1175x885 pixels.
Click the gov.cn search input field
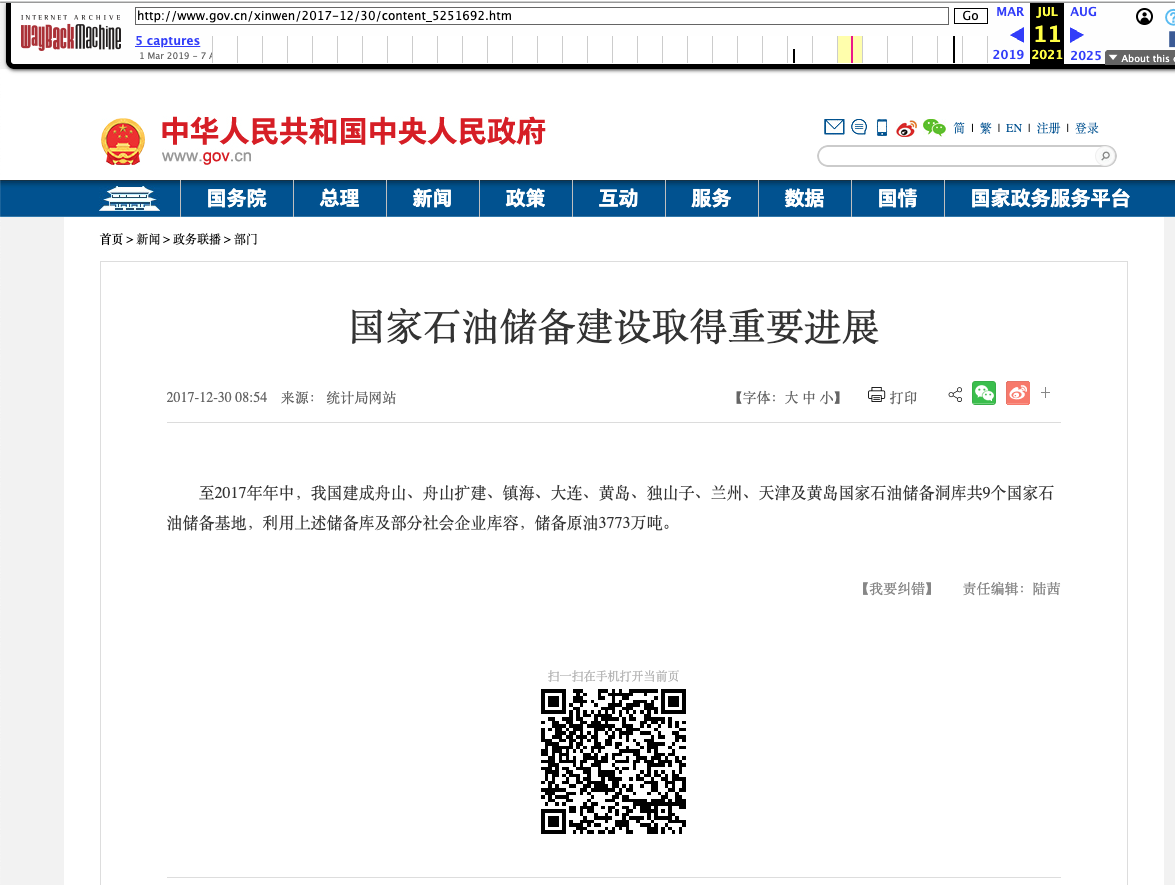957,156
